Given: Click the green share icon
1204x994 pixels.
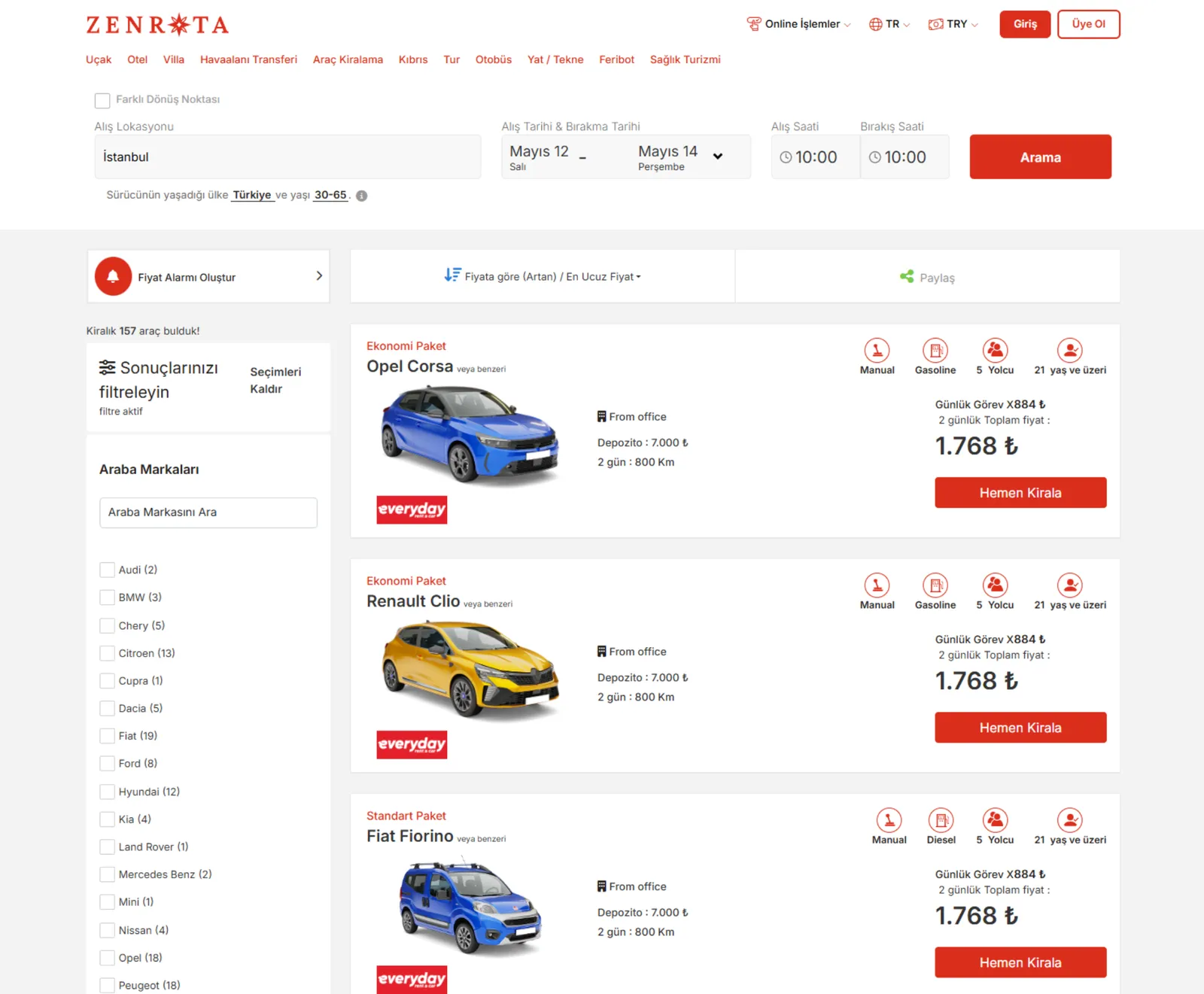Looking at the screenshot, I should (907, 277).
